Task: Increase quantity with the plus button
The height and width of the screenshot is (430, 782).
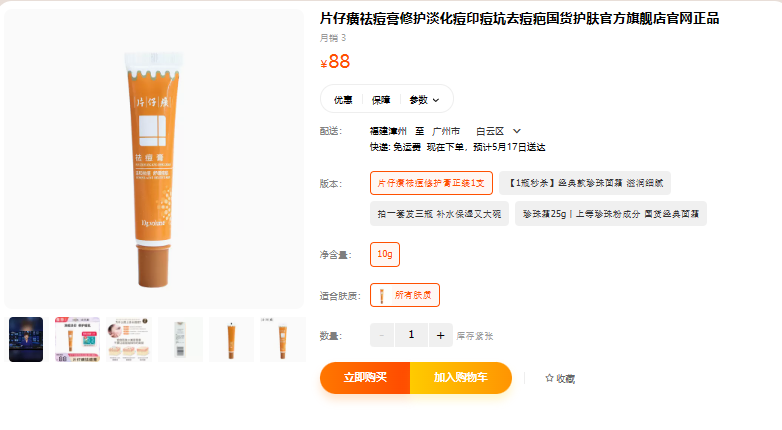Action: pos(441,336)
